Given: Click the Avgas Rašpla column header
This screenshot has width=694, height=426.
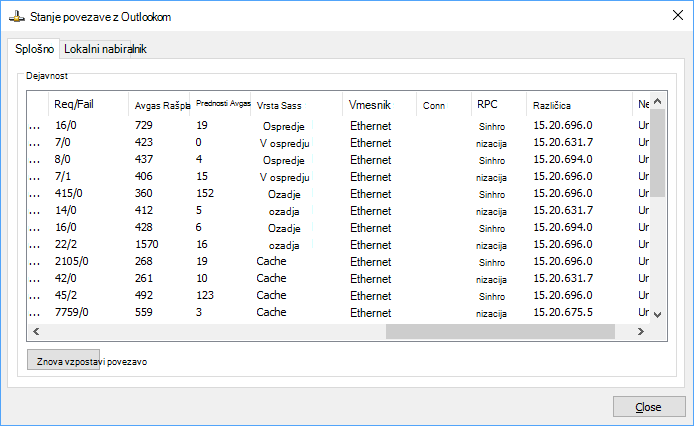Looking at the screenshot, I should [x=159, y=105].
